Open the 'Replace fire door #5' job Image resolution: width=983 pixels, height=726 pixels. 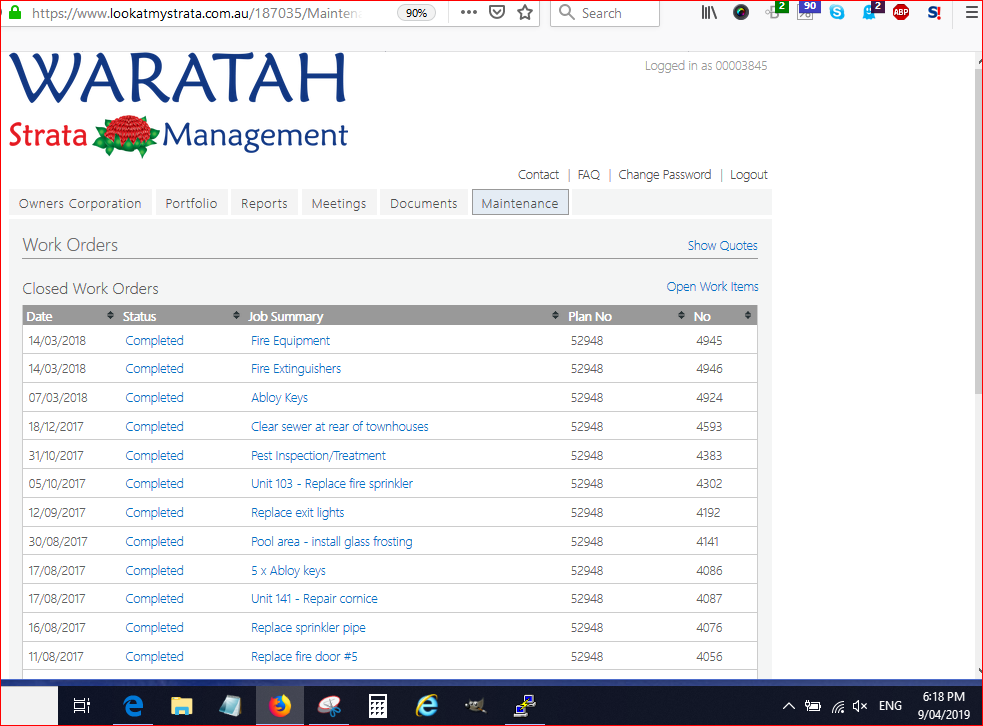[304, 656]
